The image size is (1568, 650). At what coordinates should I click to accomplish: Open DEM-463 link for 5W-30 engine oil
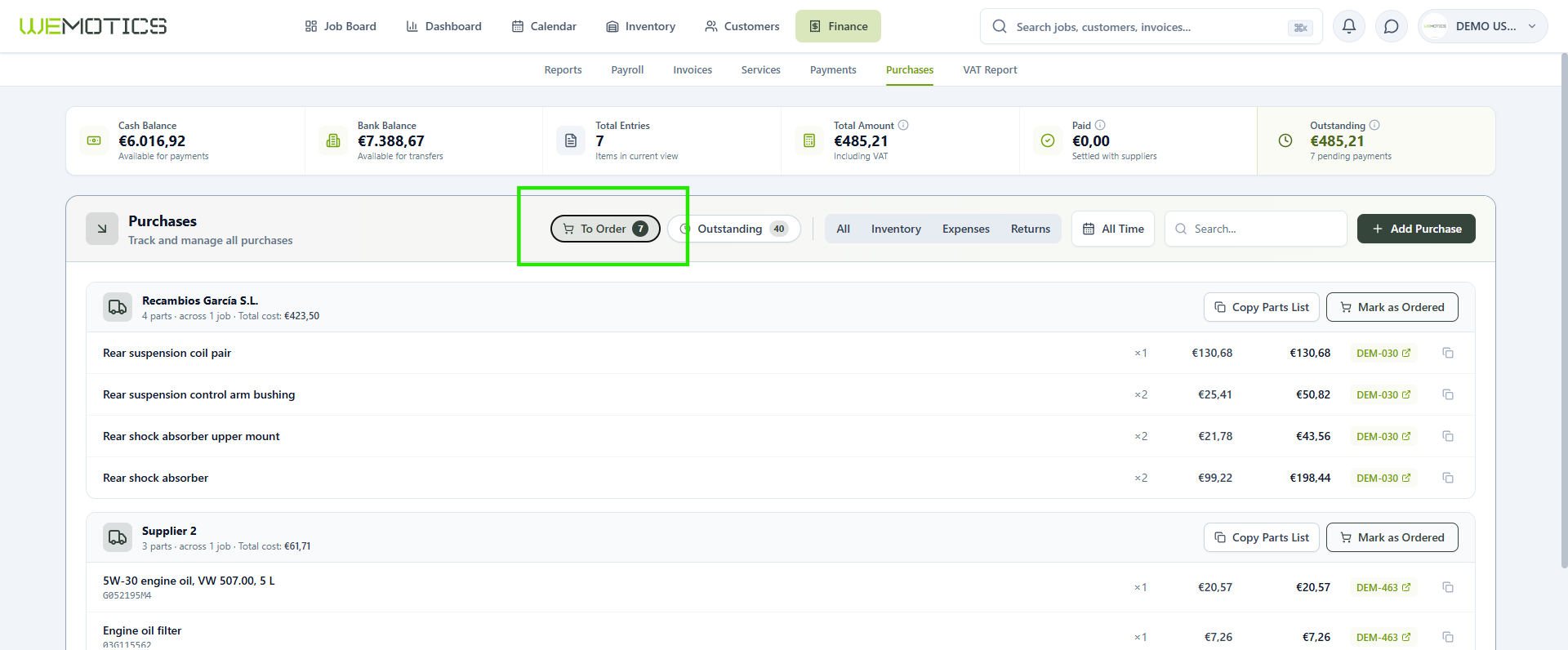1383,587
